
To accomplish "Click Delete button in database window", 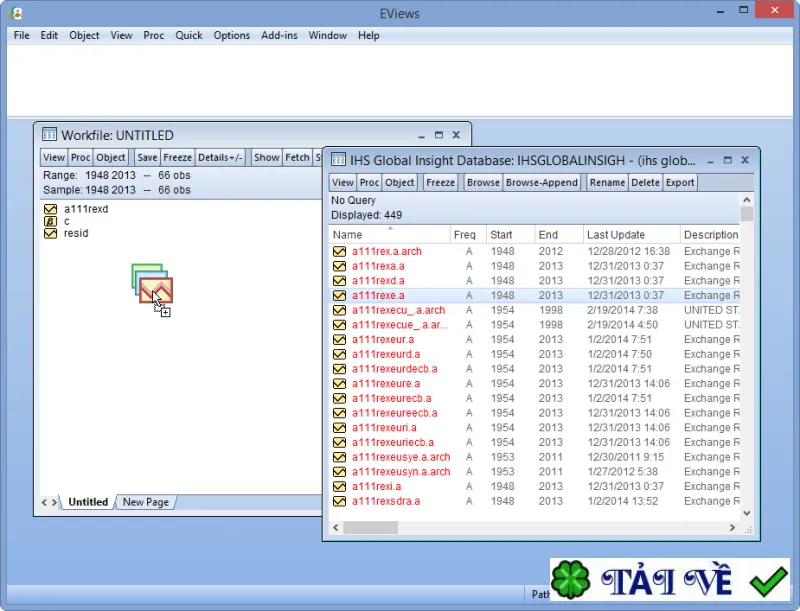I will pyautogui.click(x=645, y=183).
